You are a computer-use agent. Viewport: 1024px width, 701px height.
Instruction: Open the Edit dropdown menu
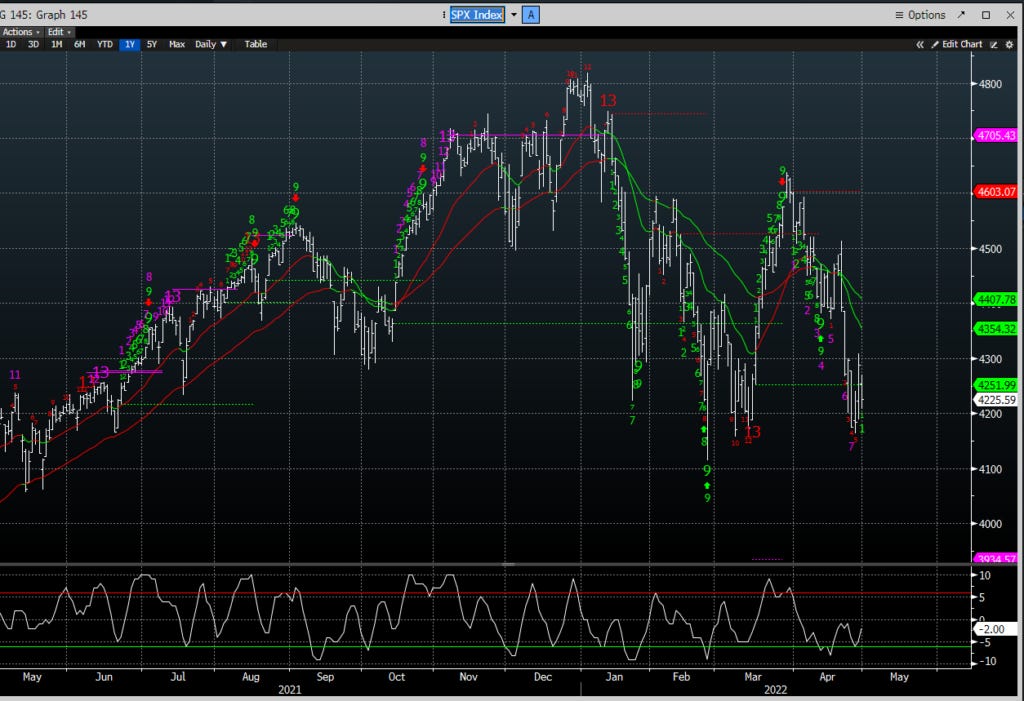point(59,31)
